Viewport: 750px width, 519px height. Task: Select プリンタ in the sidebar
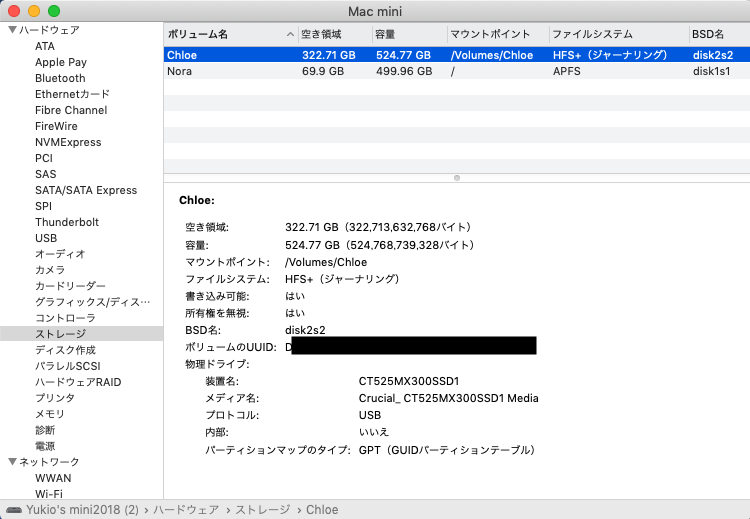tap(55, 398)
